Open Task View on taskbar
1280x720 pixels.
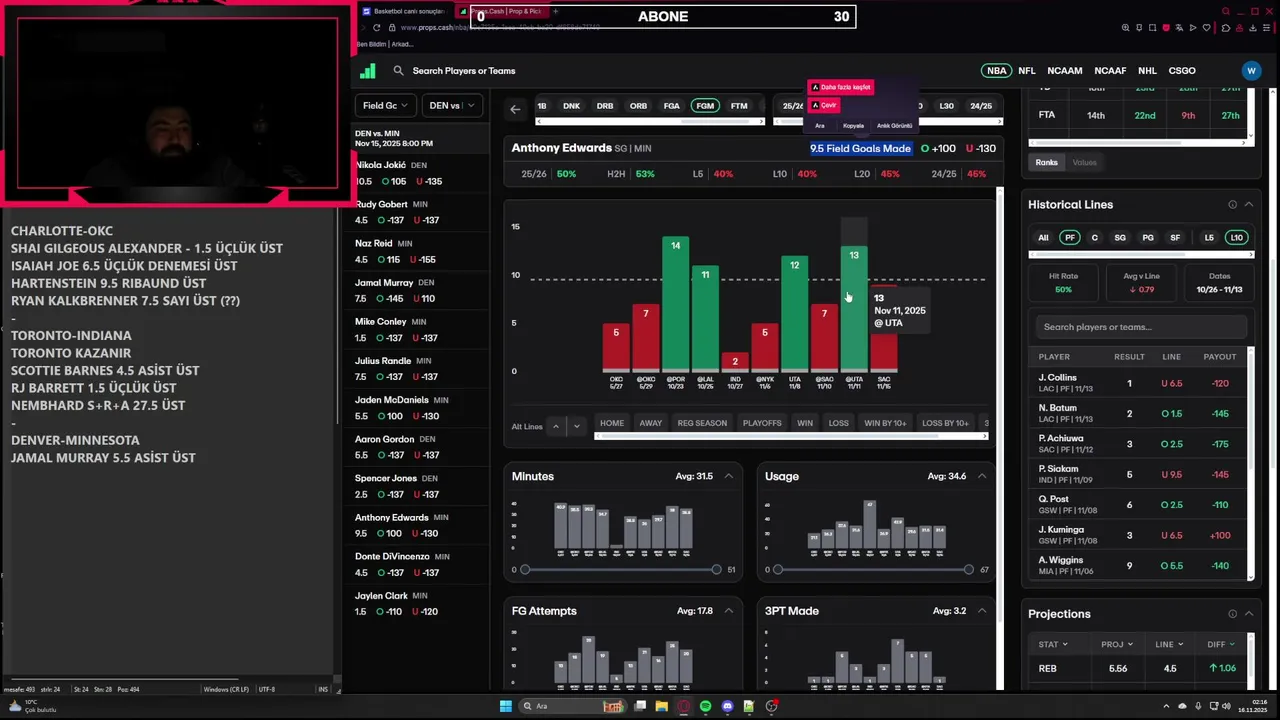(640, 706)
